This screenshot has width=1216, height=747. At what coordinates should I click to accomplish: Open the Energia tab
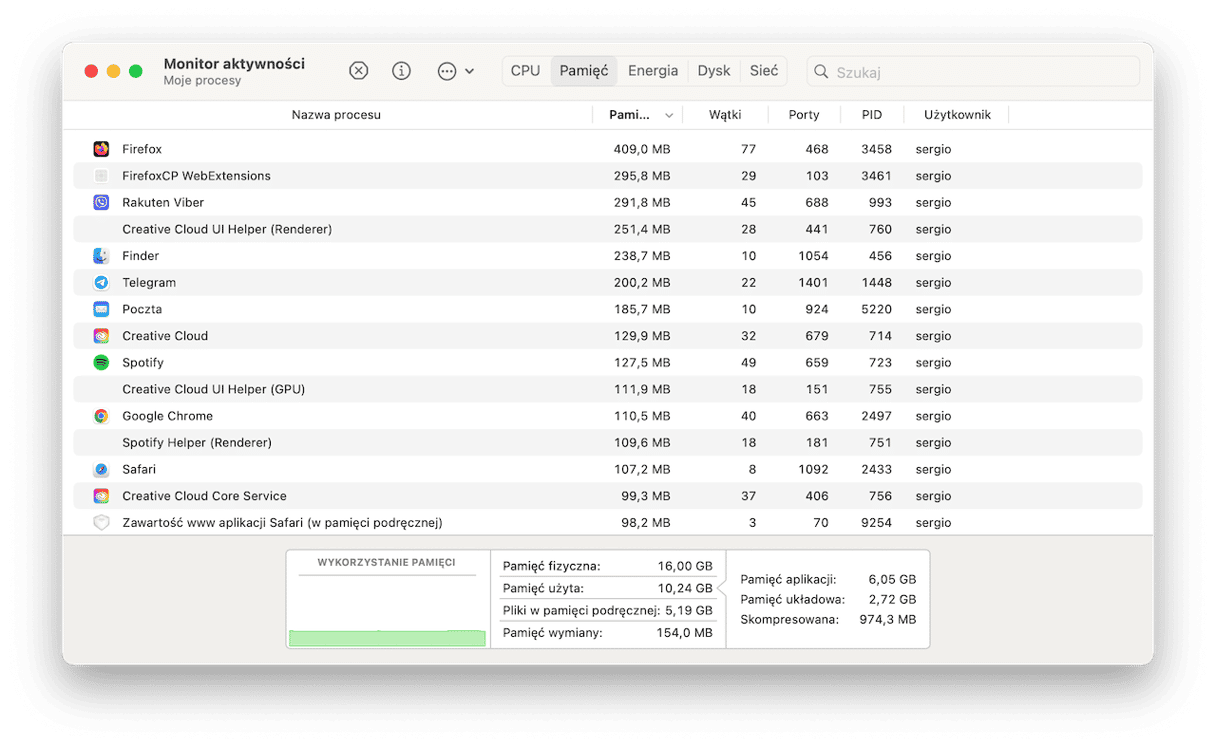[x=653, y=71]
